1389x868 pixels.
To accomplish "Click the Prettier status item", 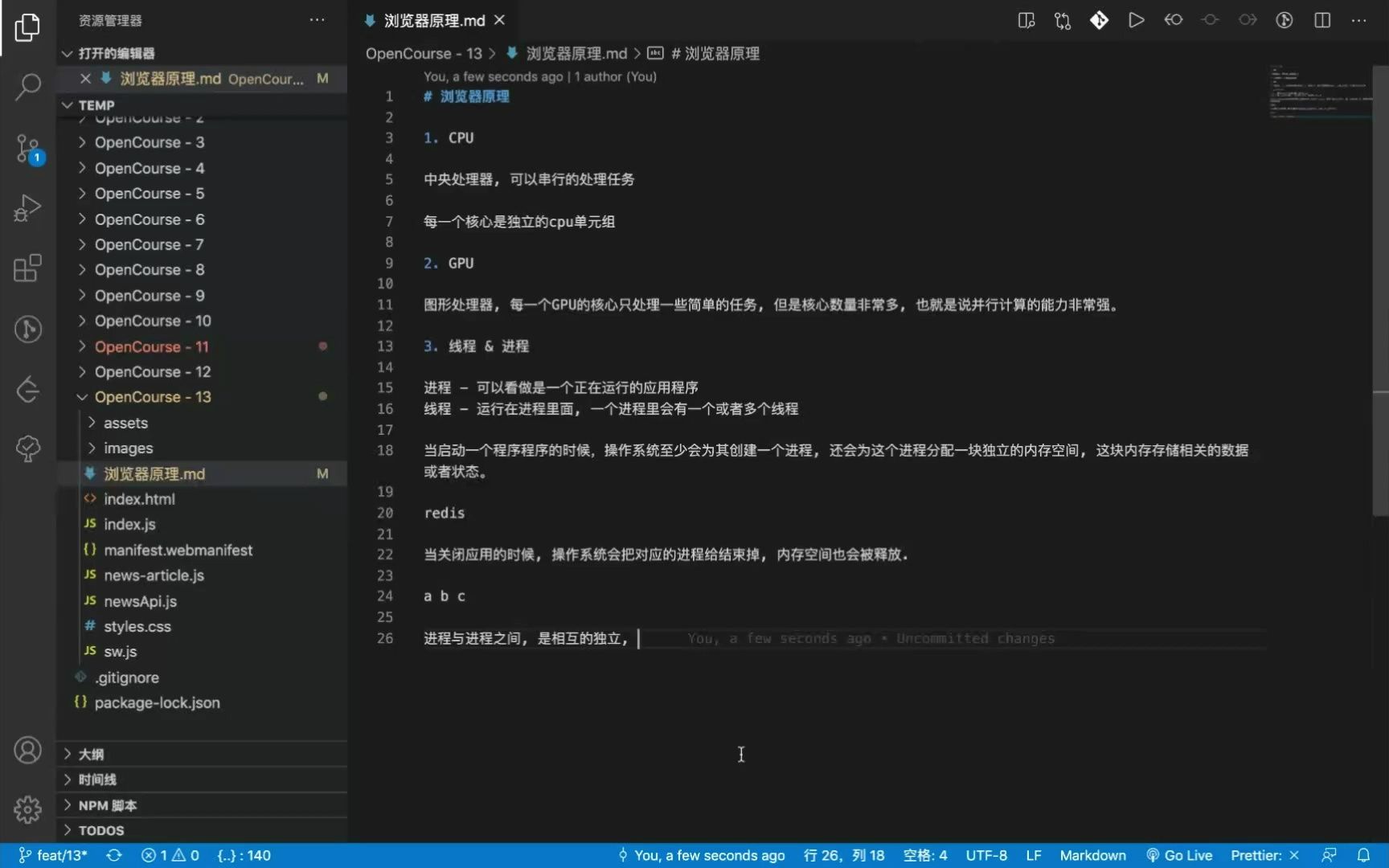I will (x=1264, y=855).
